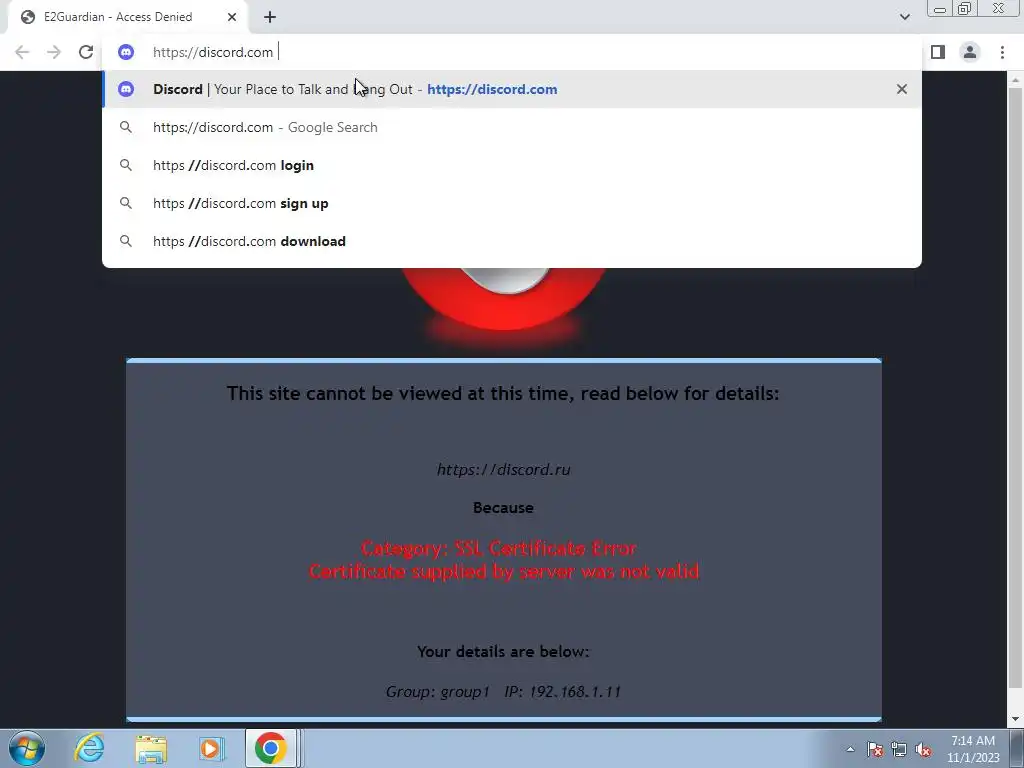Image resolution: width=1024 pixels, height=768 pixels.
Task: Click the network tray icon
Action: pos(899,749)
